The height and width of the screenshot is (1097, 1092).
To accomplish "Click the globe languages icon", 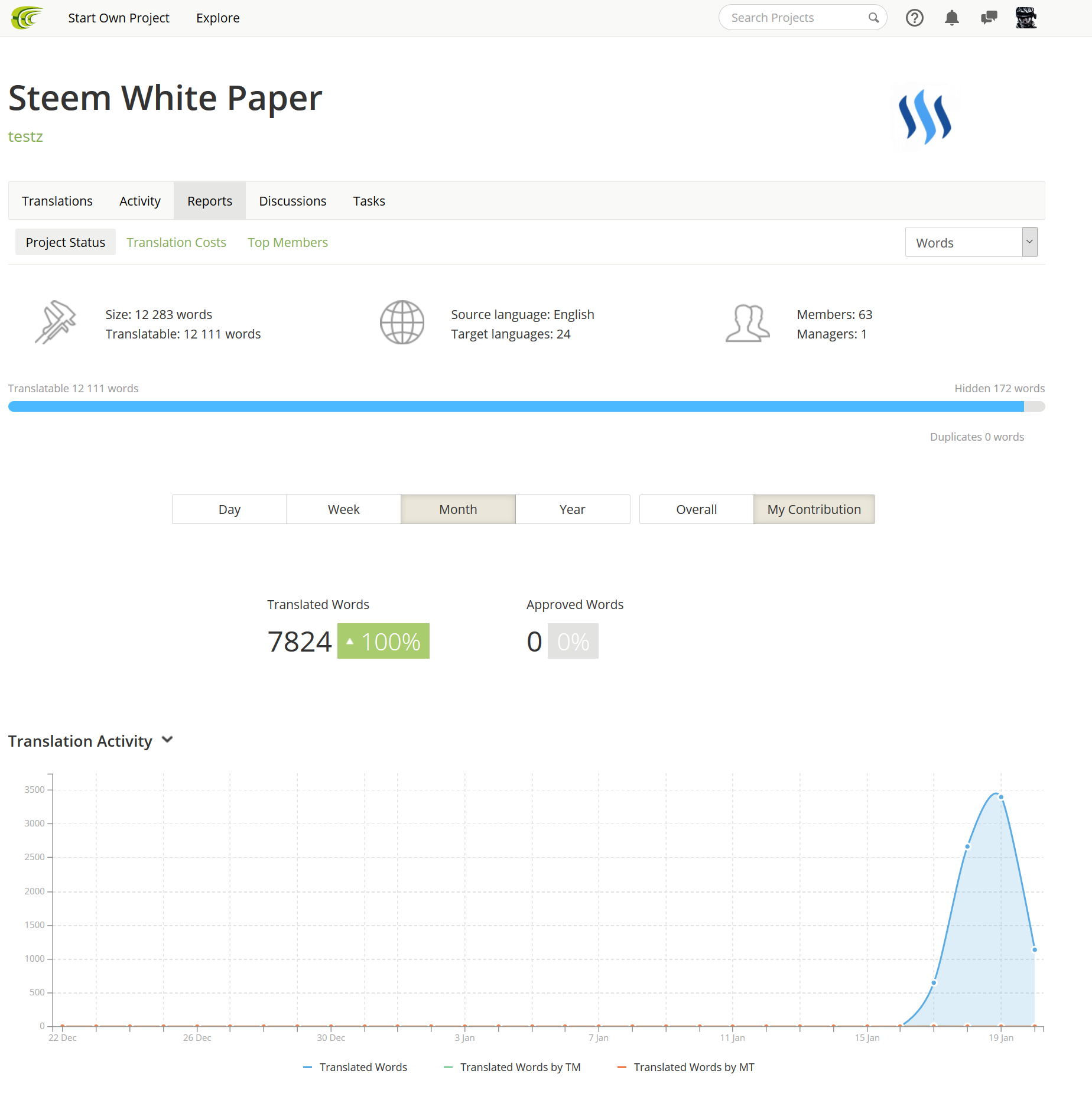I will tap(402, 323).
